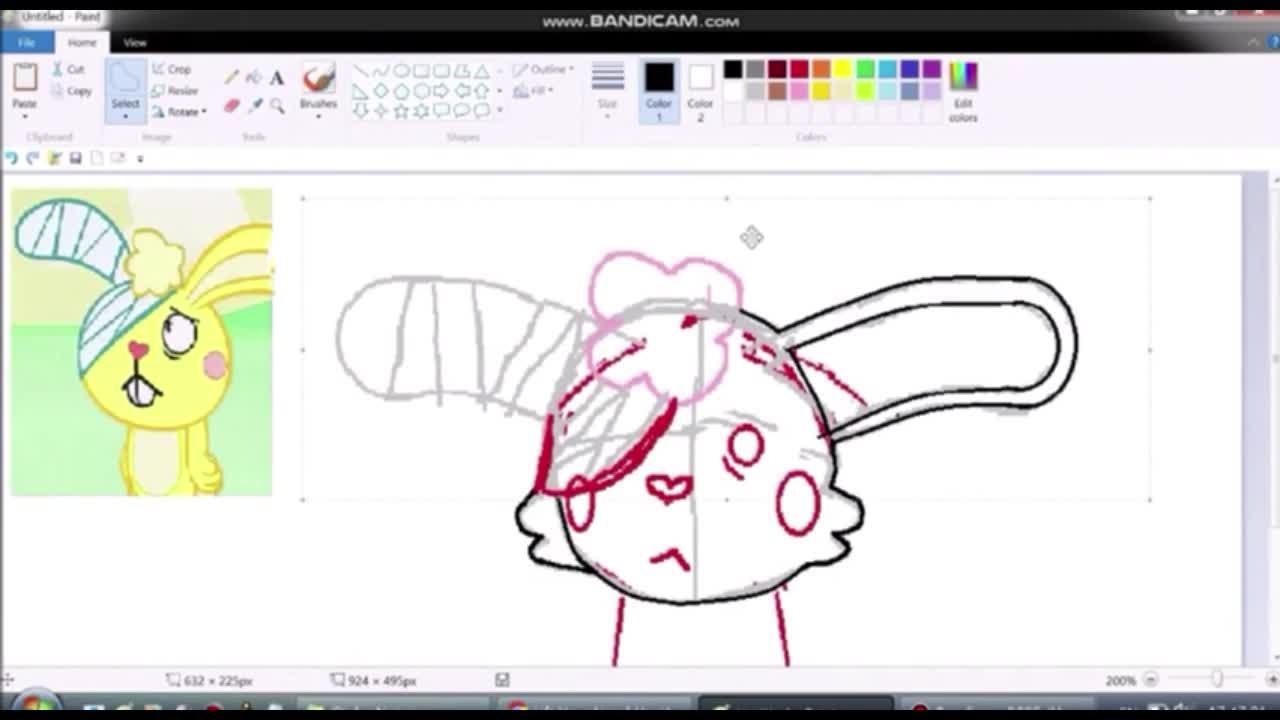
Task: Select the oval shape
Action: click(x=402, y=71)
